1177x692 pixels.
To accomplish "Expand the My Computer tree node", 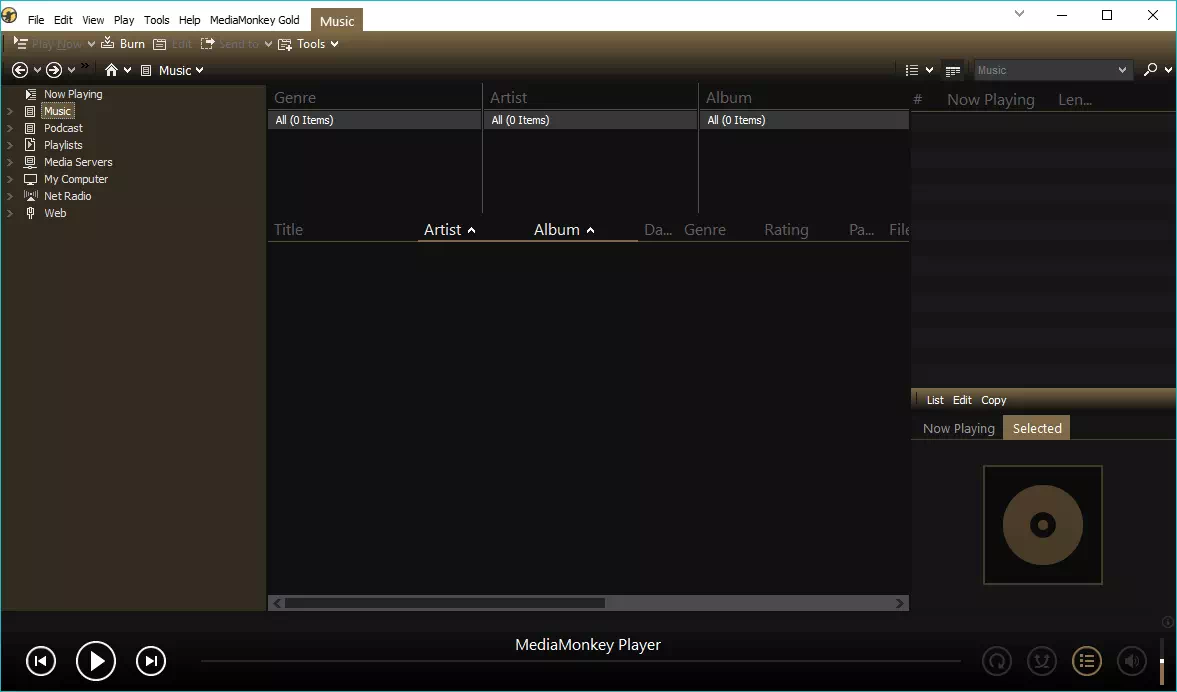I will point(10,179).
